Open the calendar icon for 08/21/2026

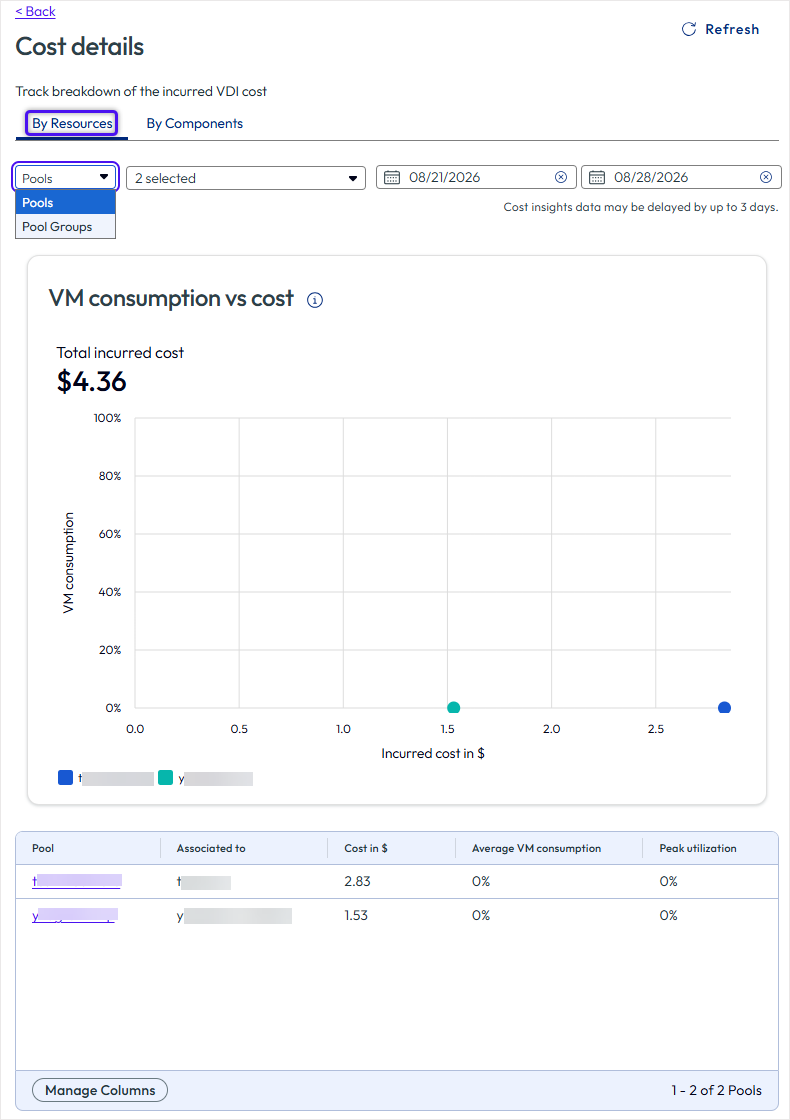click(x=392, y=177)
